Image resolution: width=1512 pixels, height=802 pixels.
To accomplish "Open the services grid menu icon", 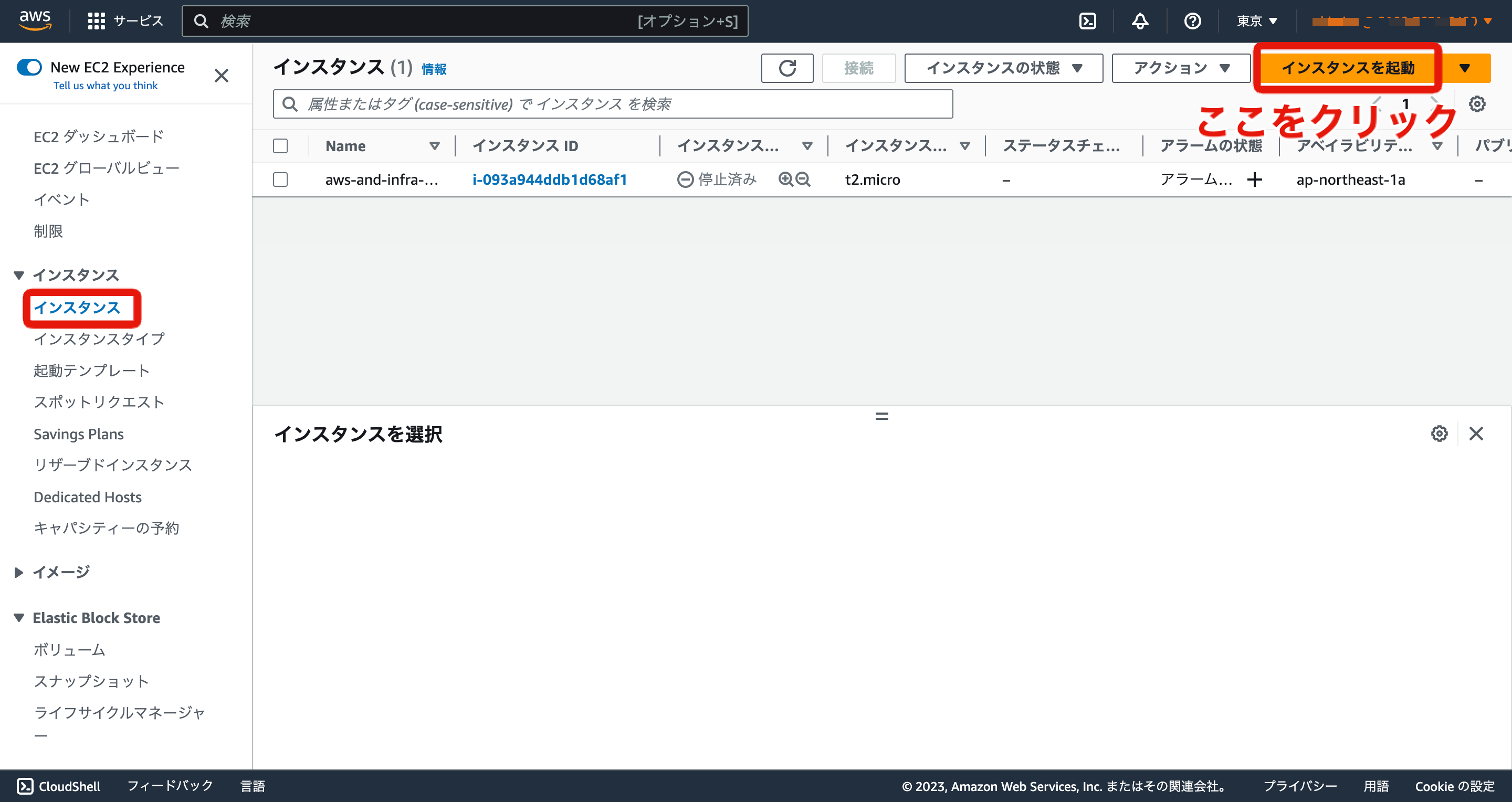I will [x=96, y=21].
